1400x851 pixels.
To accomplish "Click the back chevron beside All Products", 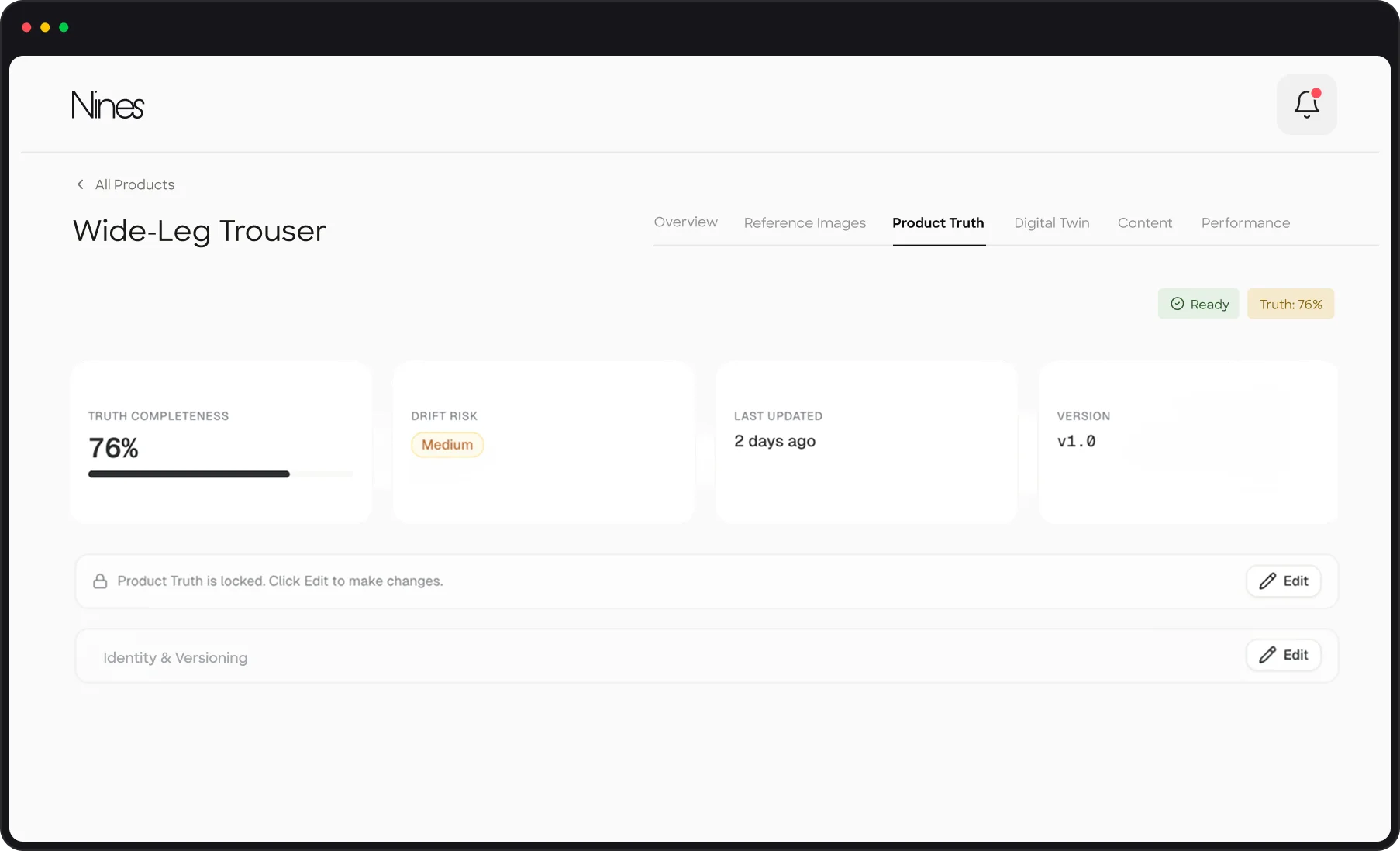I will tap(80, 184).
